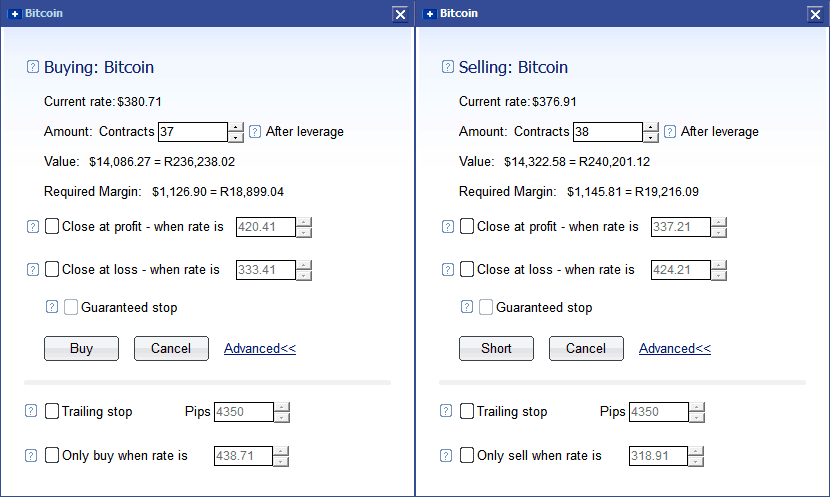Viewport: 830px width, 497px height.
Task: Cancel the Buying Bitcoin order
Action: click(172, 348)
